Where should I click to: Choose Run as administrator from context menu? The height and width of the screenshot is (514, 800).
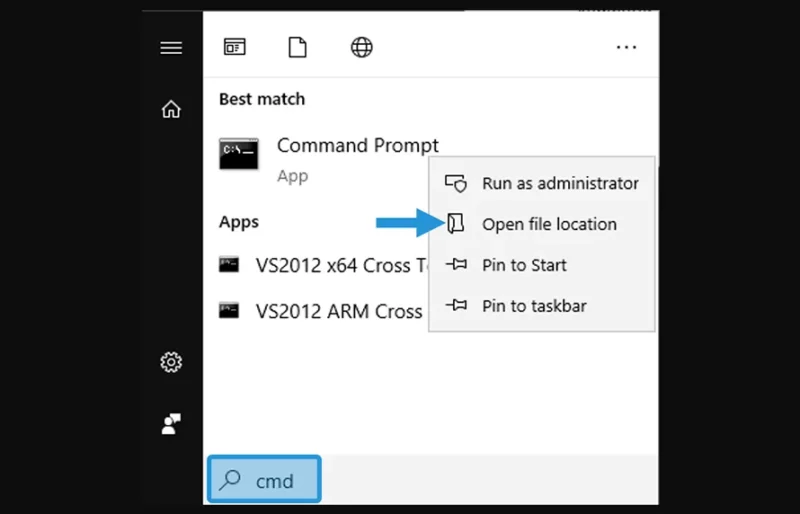click(x=542, y=183)
